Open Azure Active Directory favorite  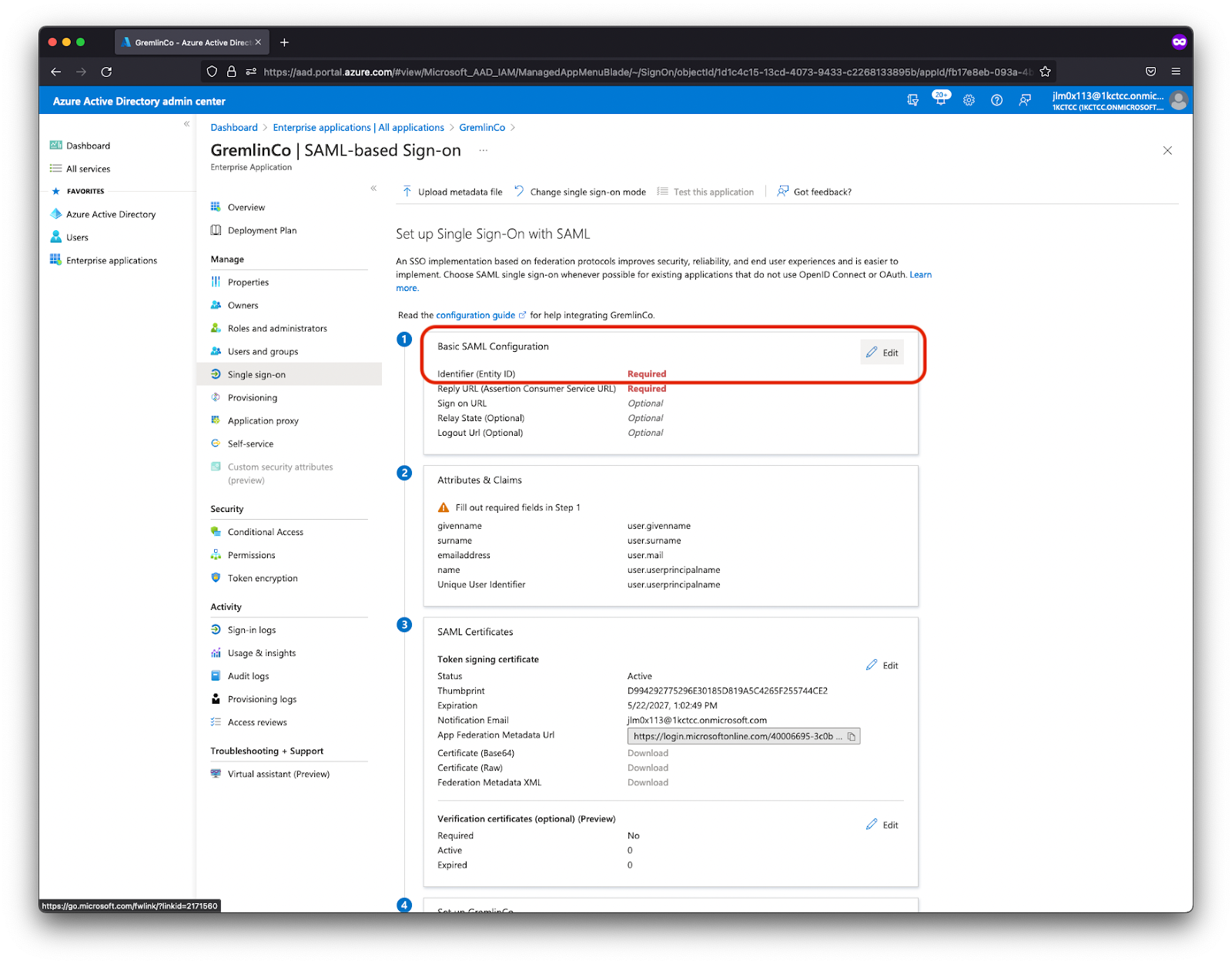[x=111, y=214]
